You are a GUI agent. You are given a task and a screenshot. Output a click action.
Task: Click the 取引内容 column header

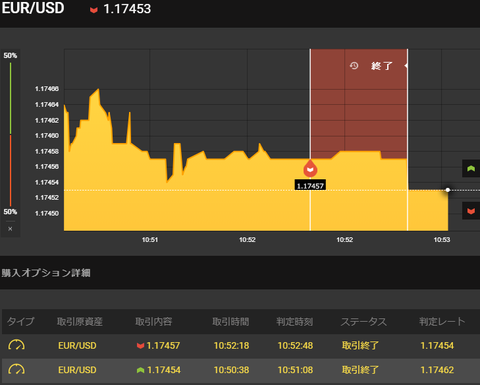pyautogui.click(x=154, y=322)
